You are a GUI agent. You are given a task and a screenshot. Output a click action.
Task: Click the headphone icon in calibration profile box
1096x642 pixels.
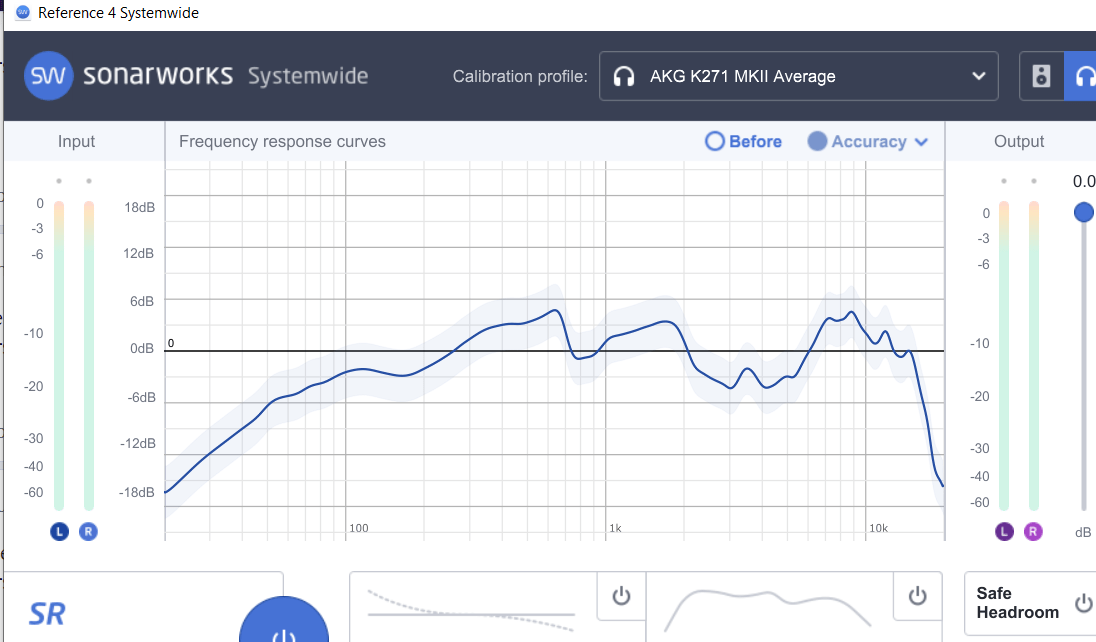click(623, 76)
